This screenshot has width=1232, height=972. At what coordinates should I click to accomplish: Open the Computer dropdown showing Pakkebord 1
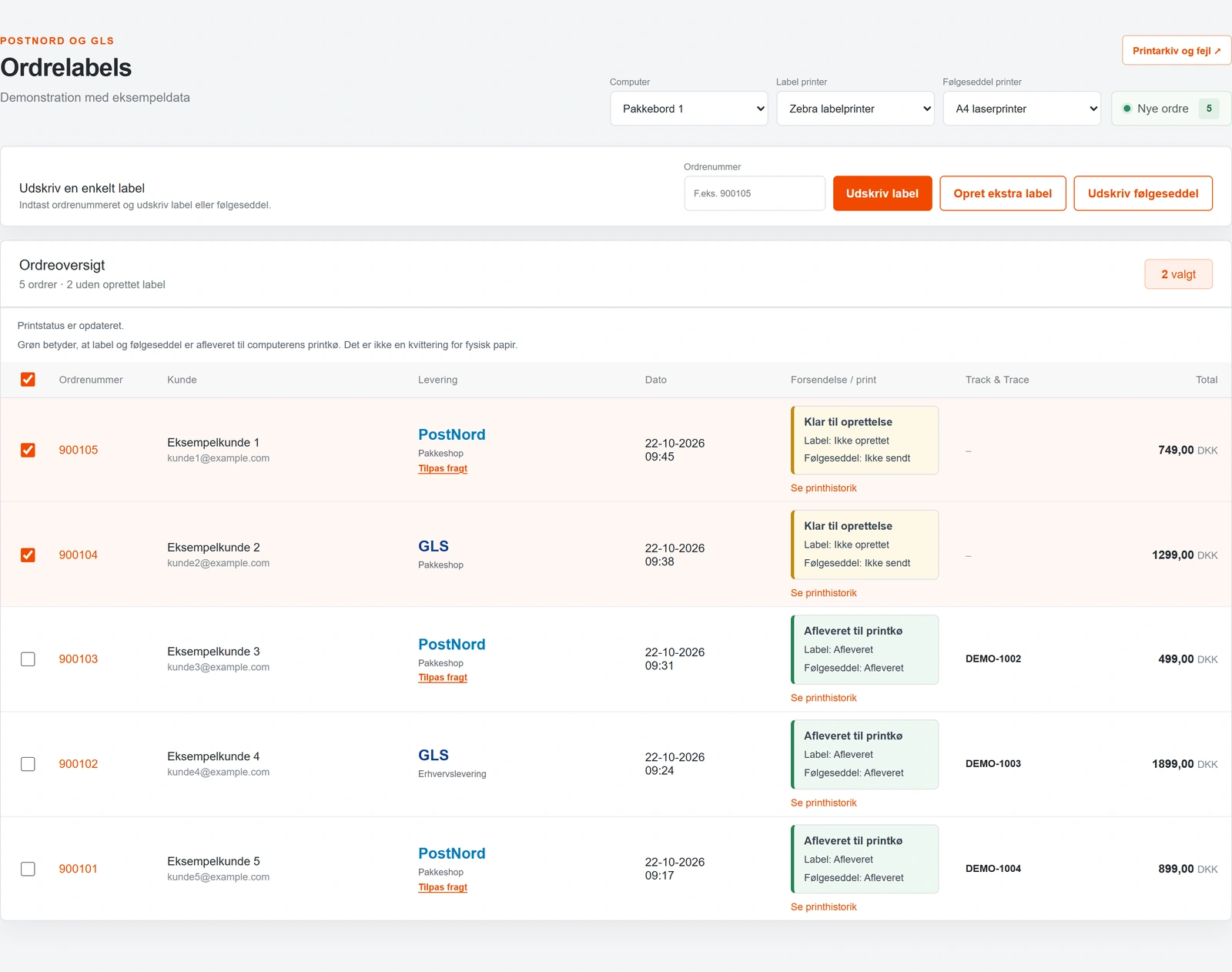click(689, 109)
